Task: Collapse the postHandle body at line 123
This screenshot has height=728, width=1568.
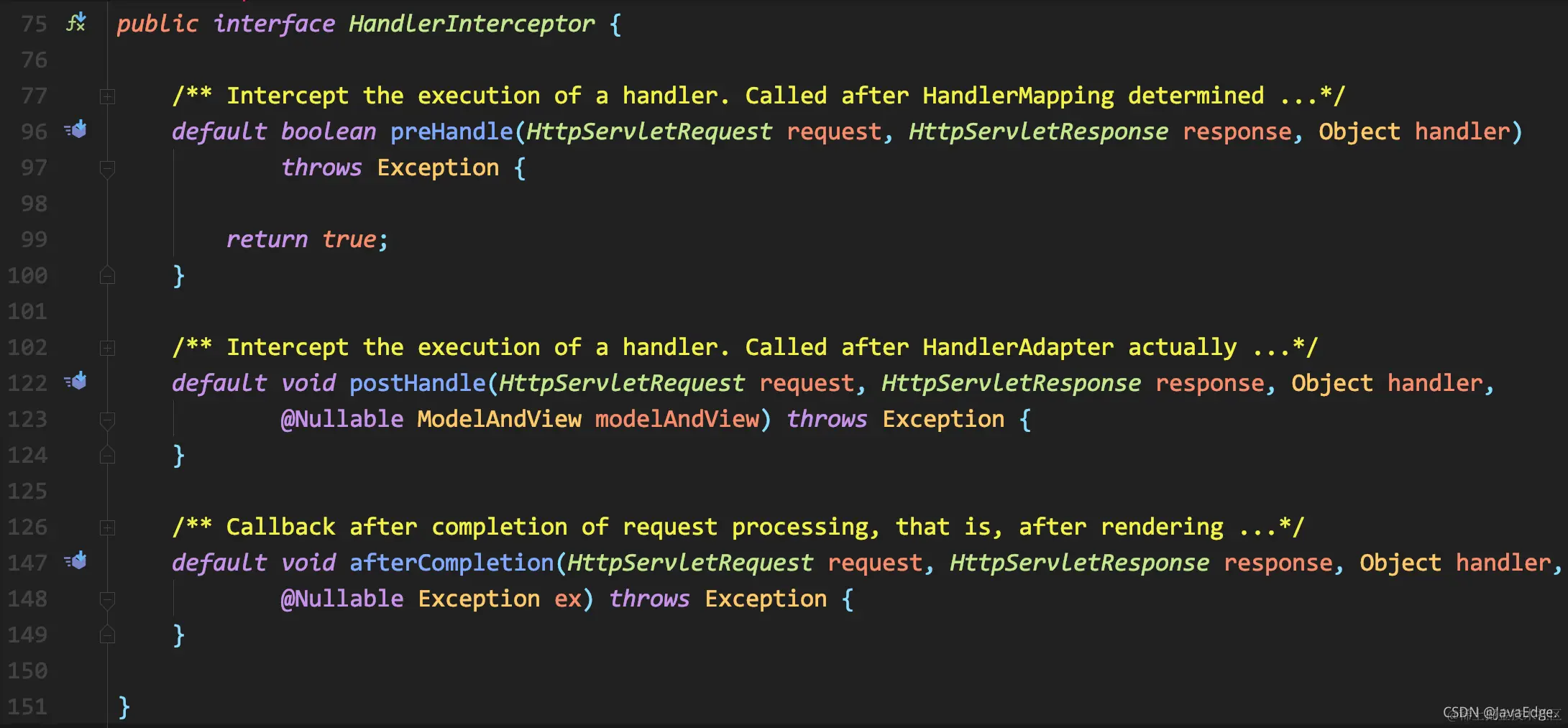Action: (x=107, y=420)
